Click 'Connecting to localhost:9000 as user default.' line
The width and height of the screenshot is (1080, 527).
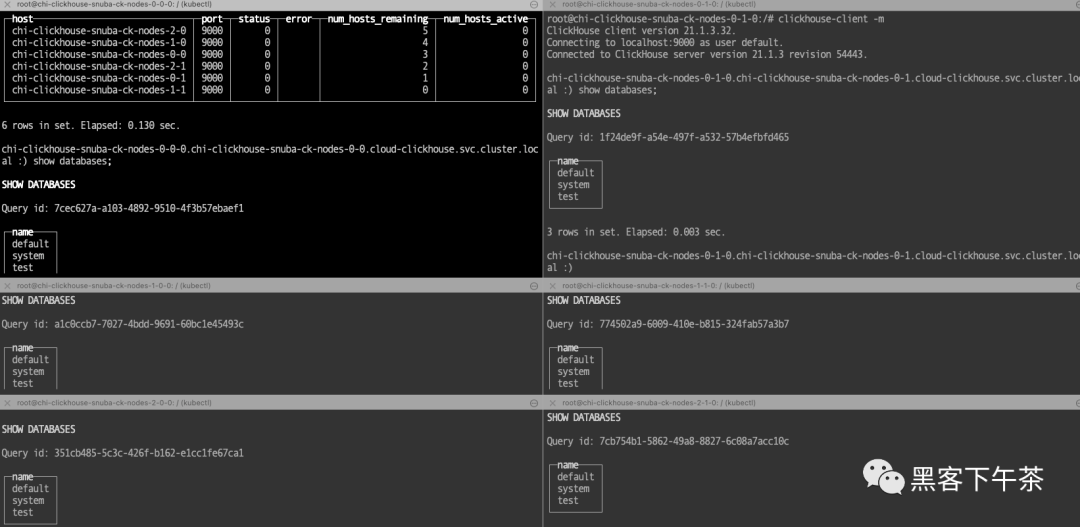coord(665,42)
